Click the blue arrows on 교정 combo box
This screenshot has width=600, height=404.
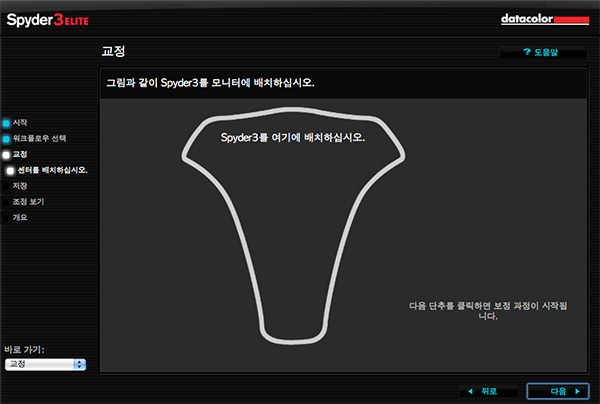(80, 365)
